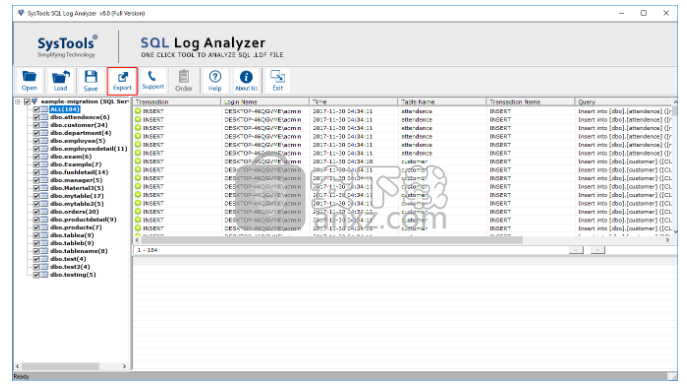The width and height of the screenshot is (687, 386).
Task: Toggle dbo.tableb(9) checkbox
Action: (36, 244)
